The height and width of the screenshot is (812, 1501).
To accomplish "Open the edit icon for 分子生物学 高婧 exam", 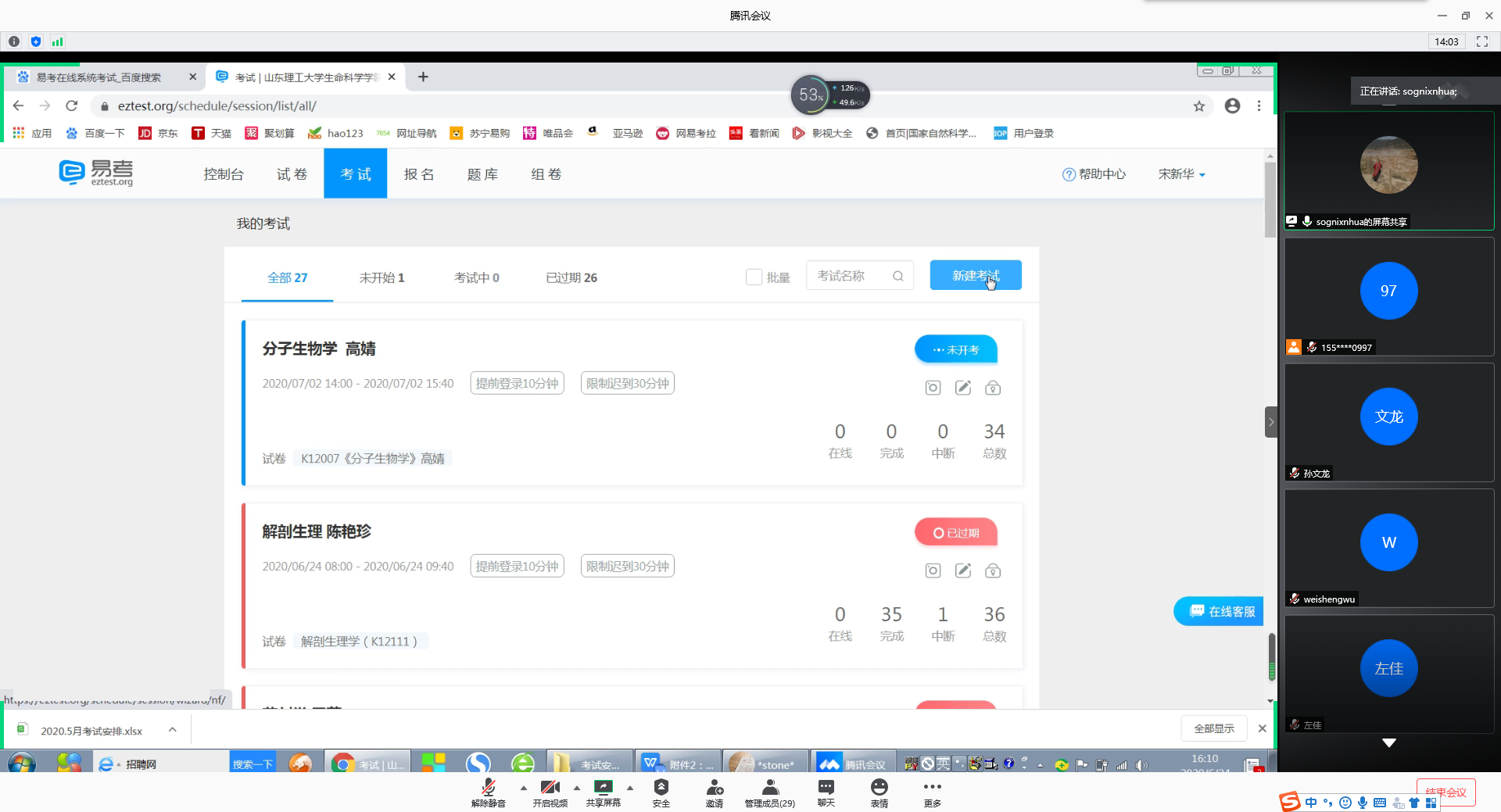I will point(962,388).
